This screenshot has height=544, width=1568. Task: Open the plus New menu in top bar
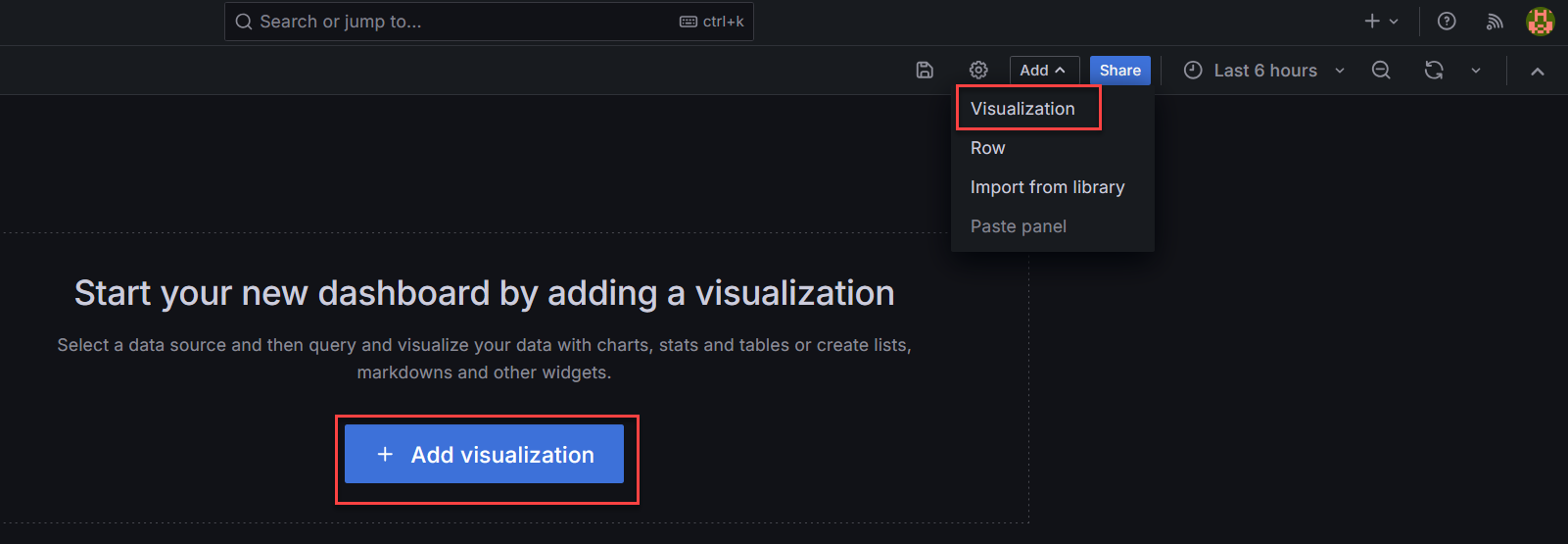click(1381, 22)
